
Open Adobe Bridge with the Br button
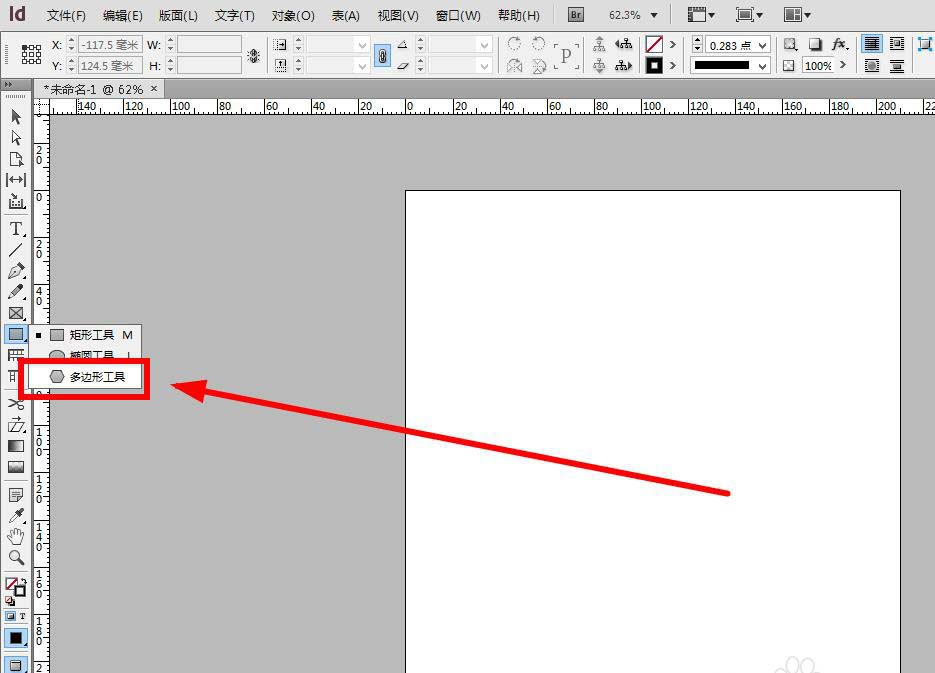click(x=575, y=15)
